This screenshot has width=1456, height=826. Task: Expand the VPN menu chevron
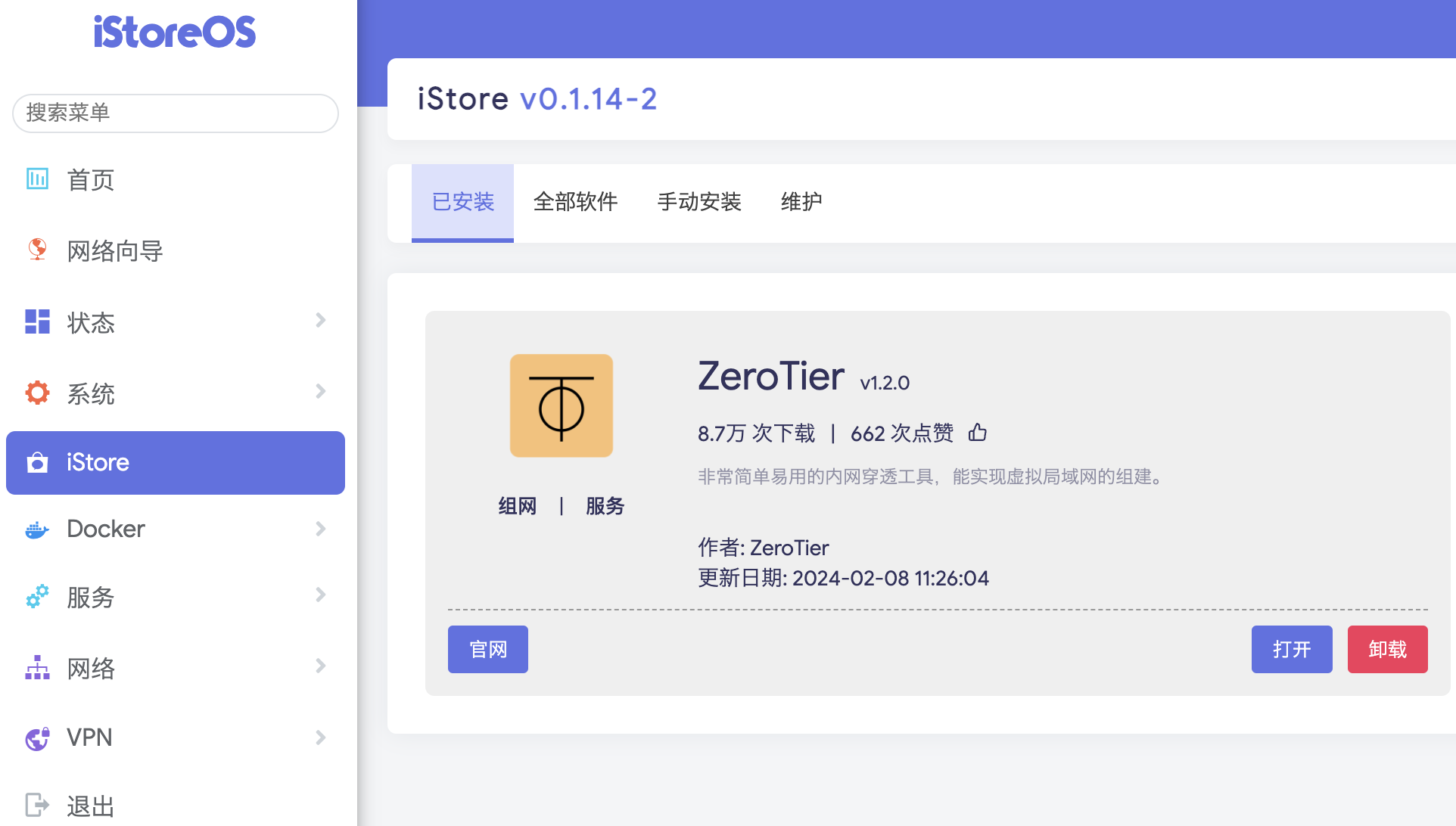(x=321, y=737)
